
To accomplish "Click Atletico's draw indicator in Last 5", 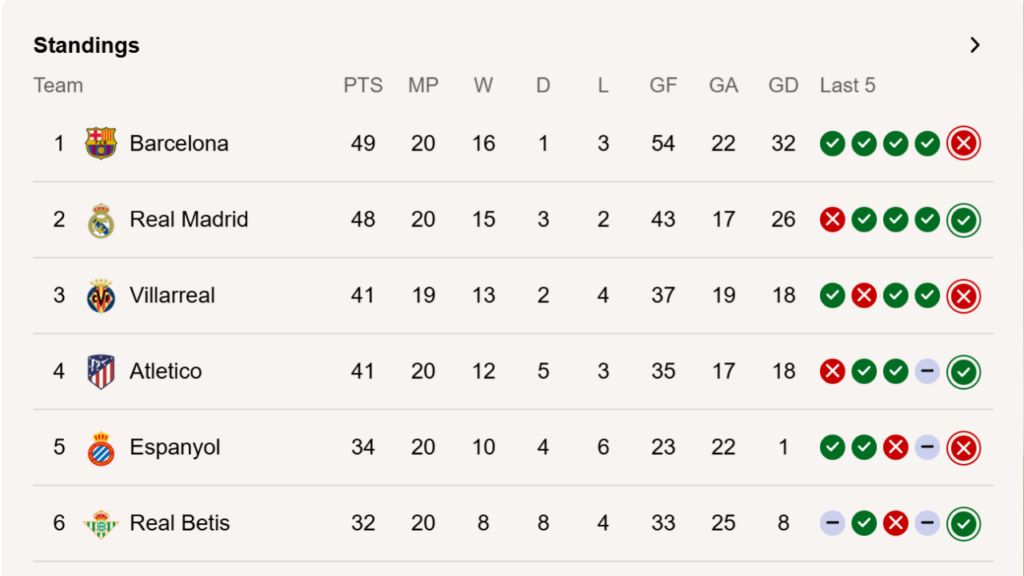I will (x=925, y=371).
